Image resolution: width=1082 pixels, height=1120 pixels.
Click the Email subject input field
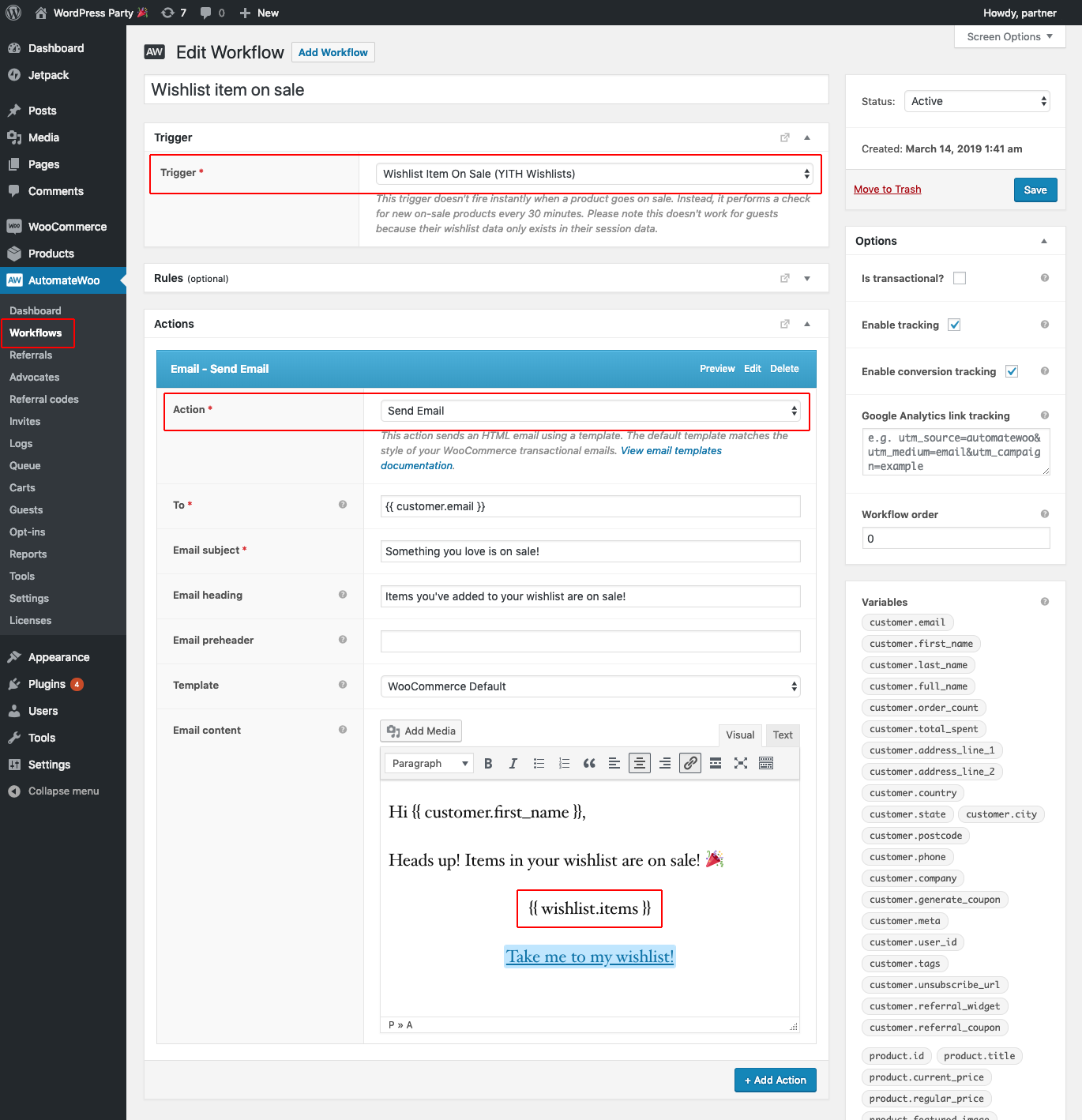591,551
